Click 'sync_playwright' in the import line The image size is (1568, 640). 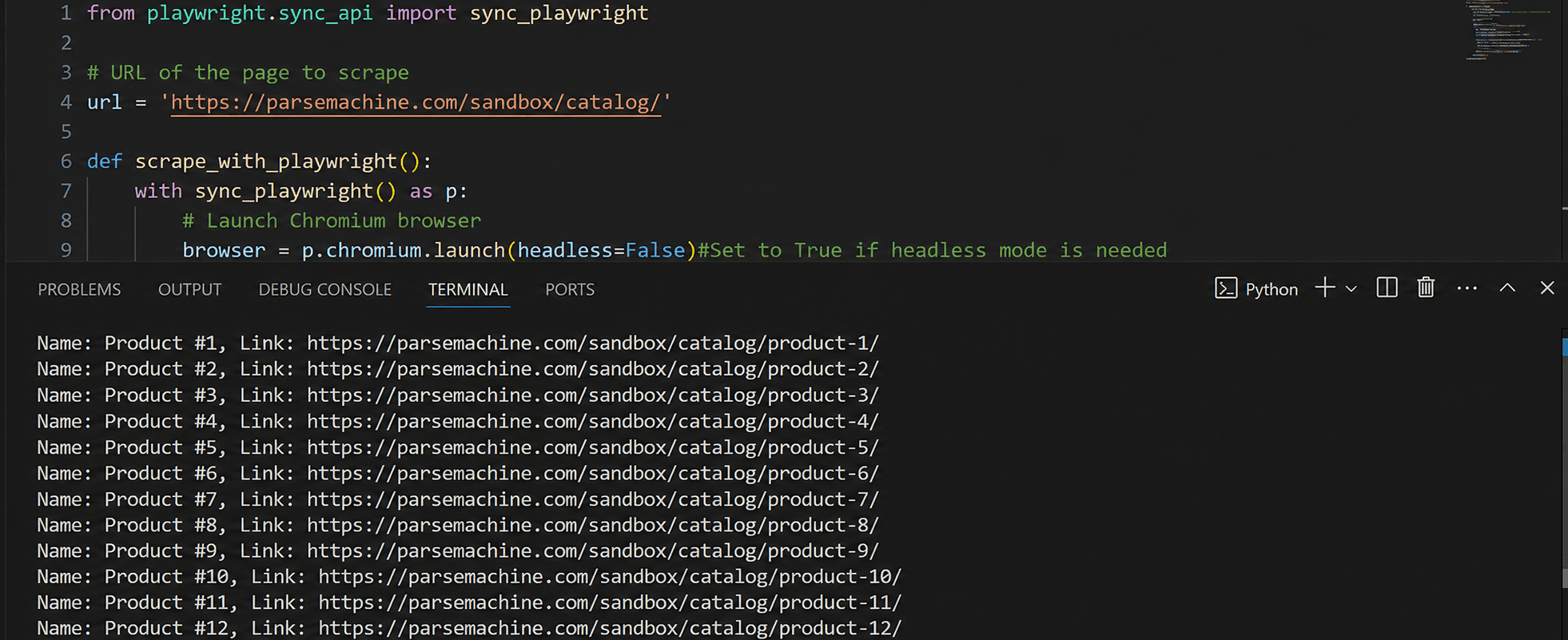click(559, 14)
